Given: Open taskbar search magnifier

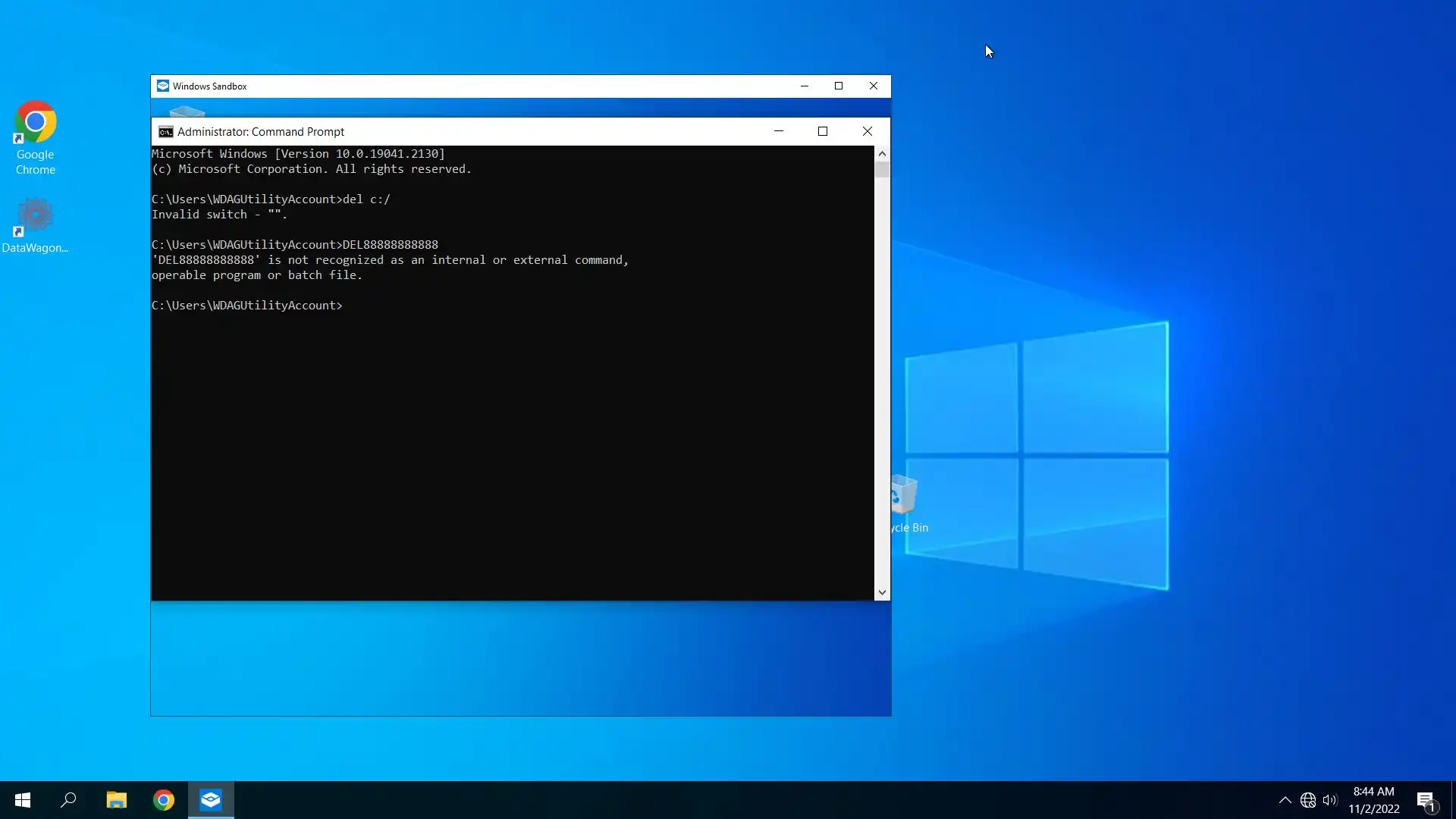Looking at the screenshot, I should [68, 800].
